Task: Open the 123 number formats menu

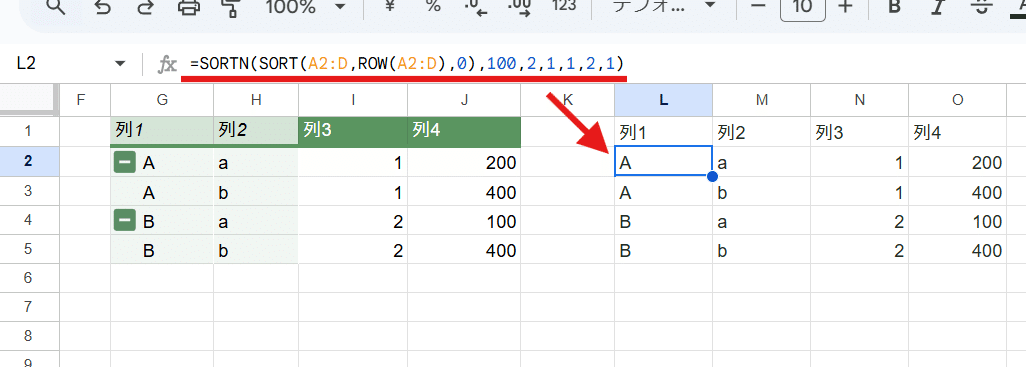Action: [x=563, y=6]
